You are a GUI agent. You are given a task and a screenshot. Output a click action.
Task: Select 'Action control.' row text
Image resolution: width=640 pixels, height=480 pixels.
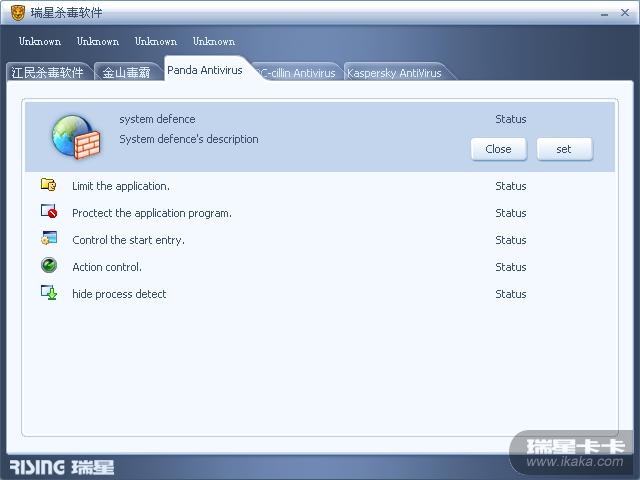pyautogui.click(x=107, y=267)
